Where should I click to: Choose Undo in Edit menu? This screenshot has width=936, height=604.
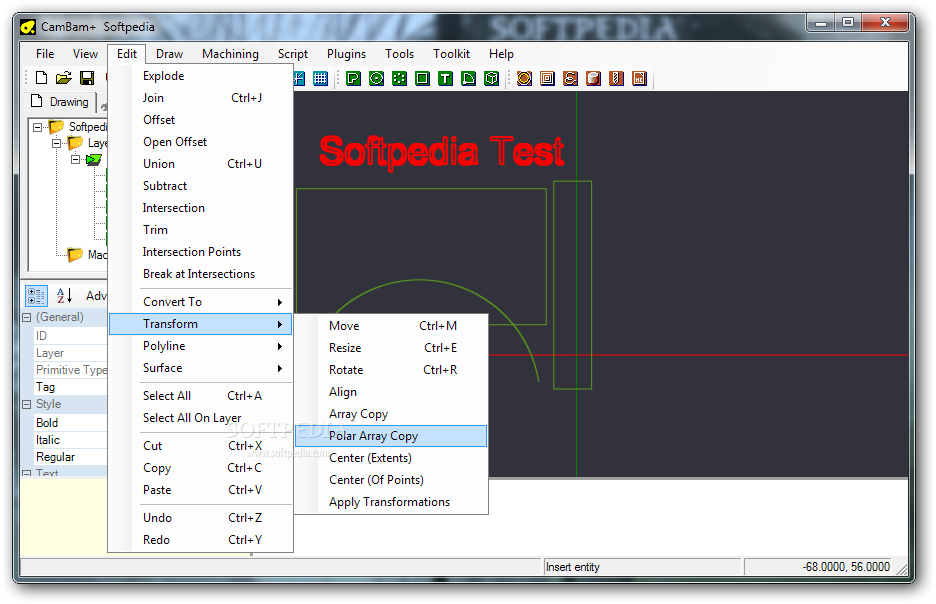point(201,518)
